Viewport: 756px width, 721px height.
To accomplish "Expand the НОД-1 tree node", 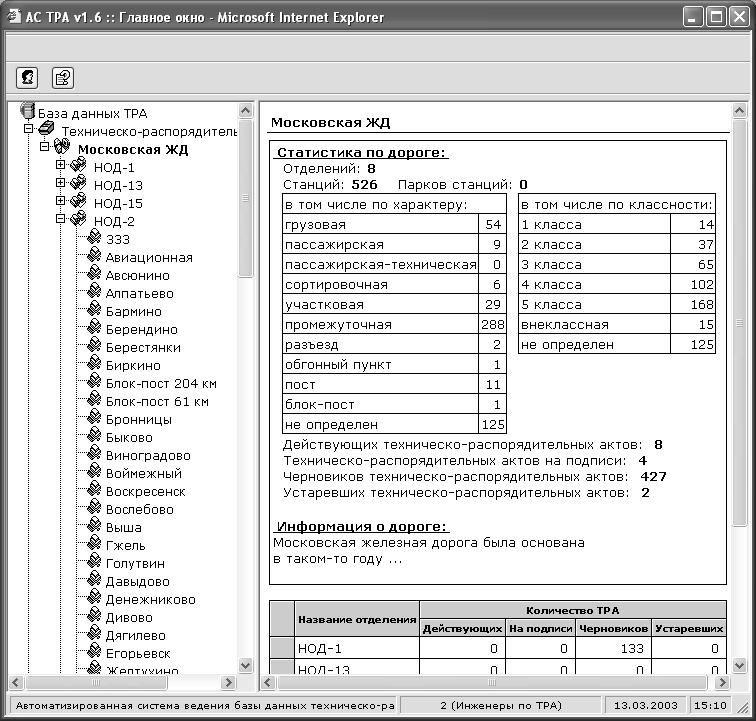I will tap(60, 164).
